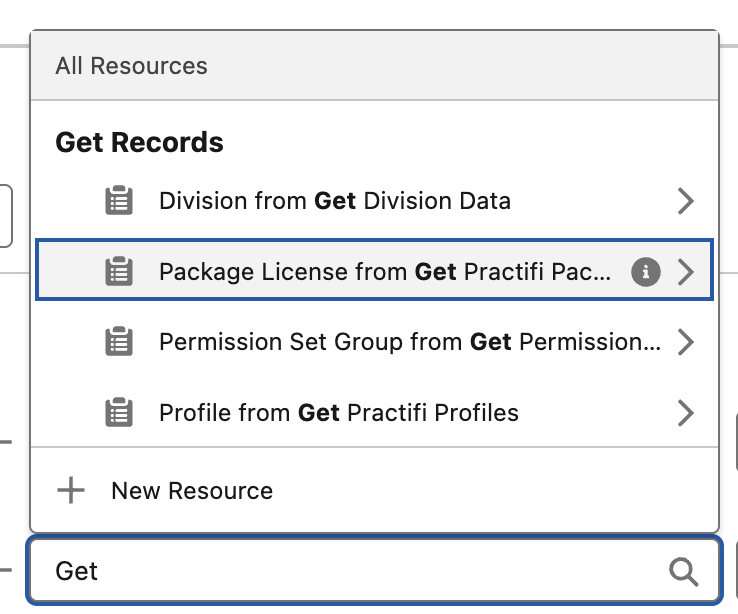This screenshot has height=614, width=738.
Task: Expand Profile from Get Practifi Profiles chevron
Action: [685, 412]
